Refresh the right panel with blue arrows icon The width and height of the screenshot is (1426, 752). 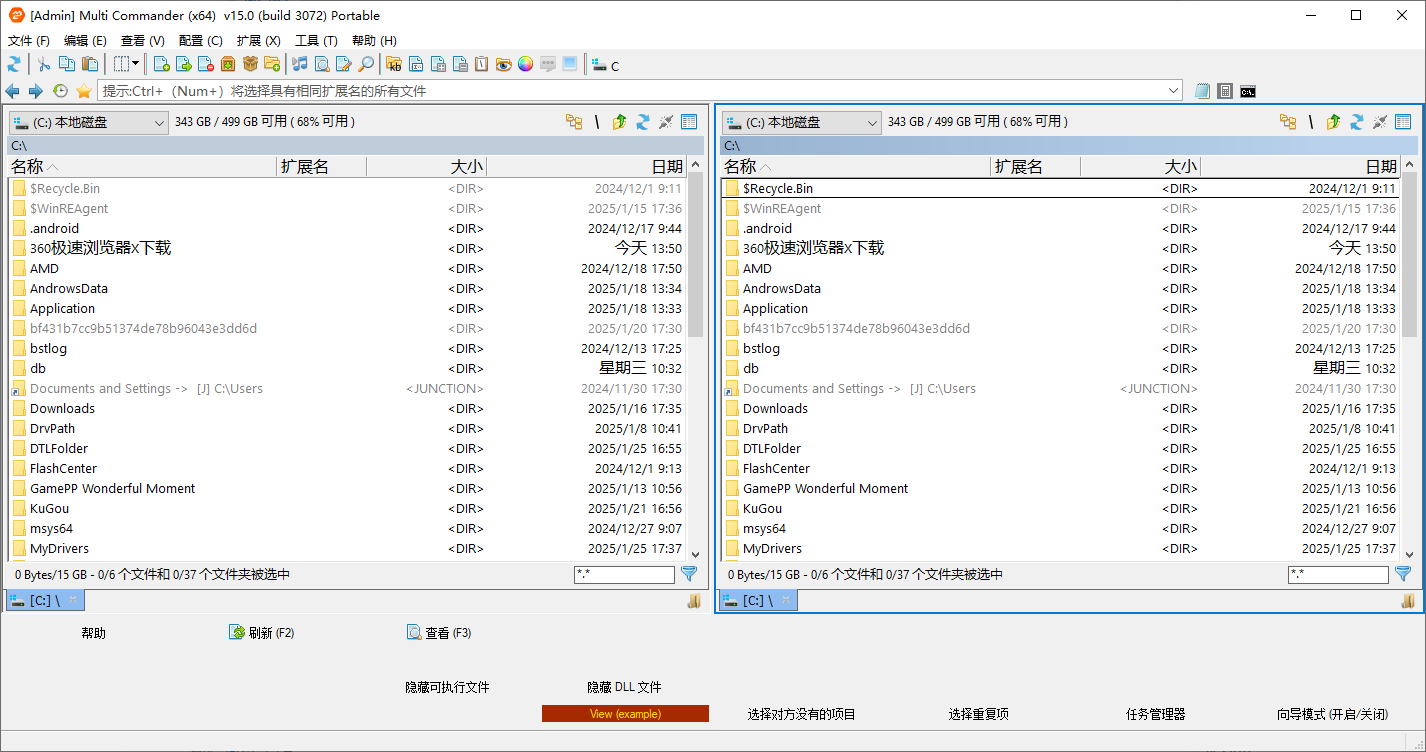(x=1356, y=121)
